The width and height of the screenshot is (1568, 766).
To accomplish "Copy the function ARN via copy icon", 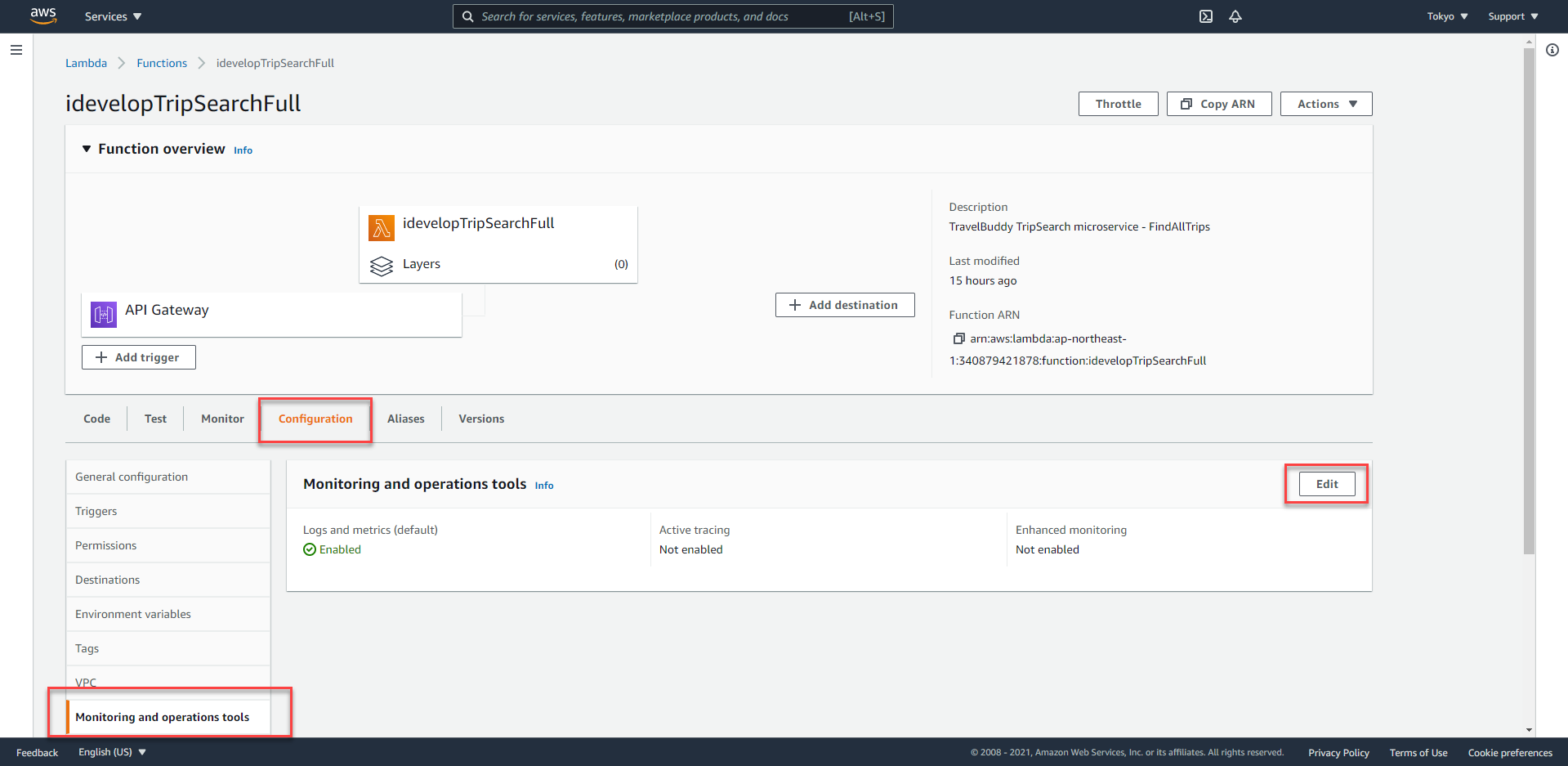I will tap(958, 338).
